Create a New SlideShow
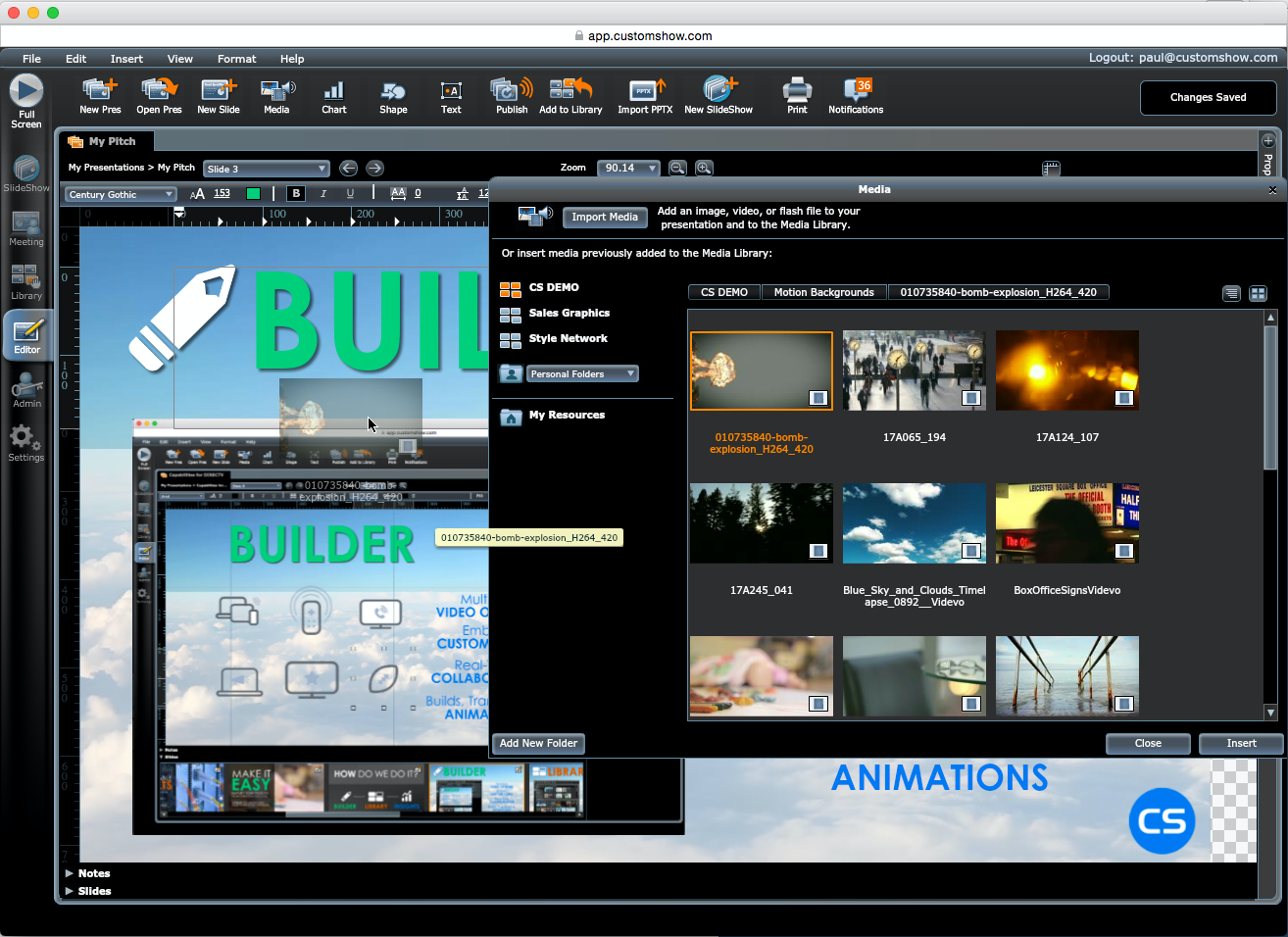The width and height of the screenshot is (1288, 937). pos(718,96)
